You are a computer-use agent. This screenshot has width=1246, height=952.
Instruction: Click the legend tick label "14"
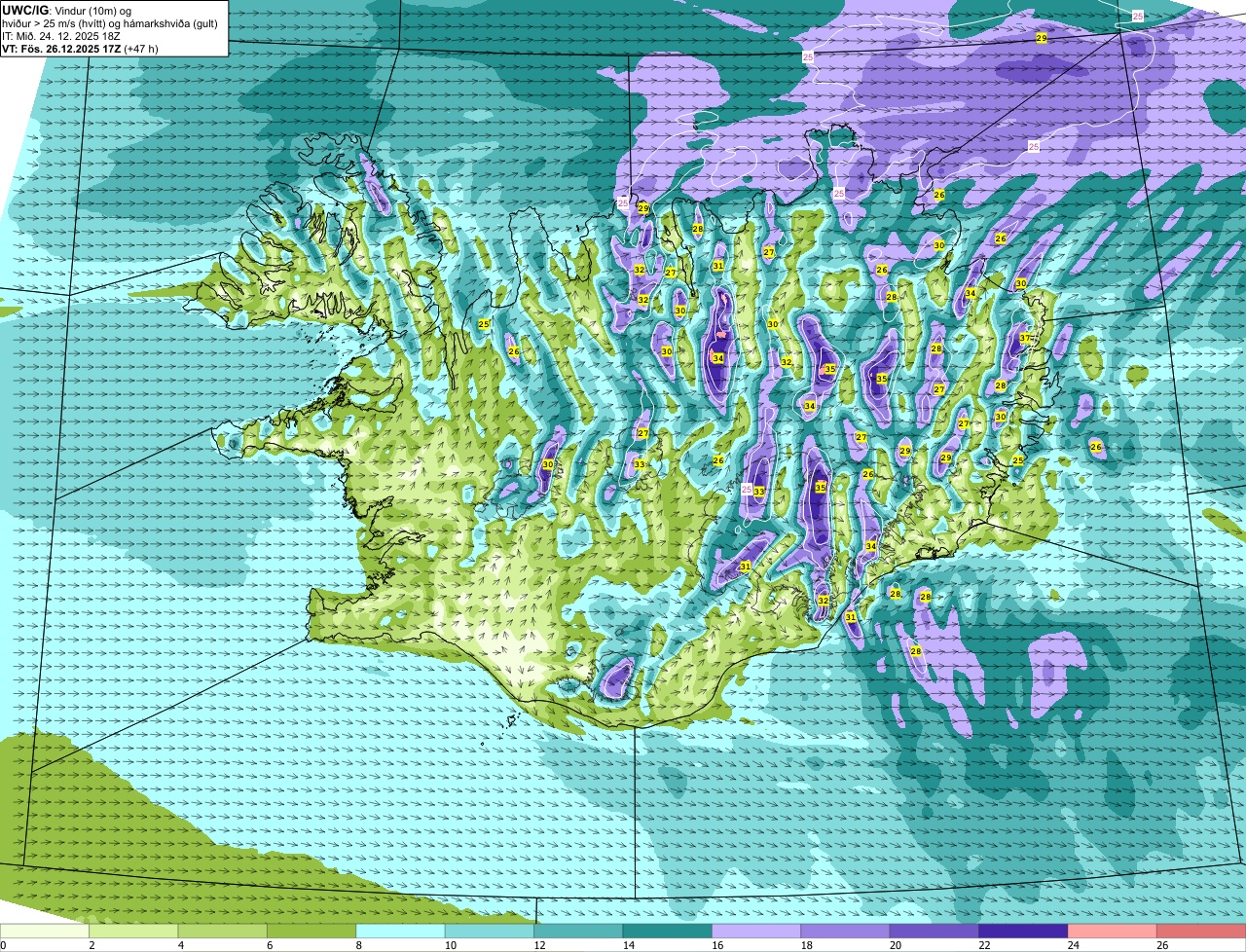629,945
